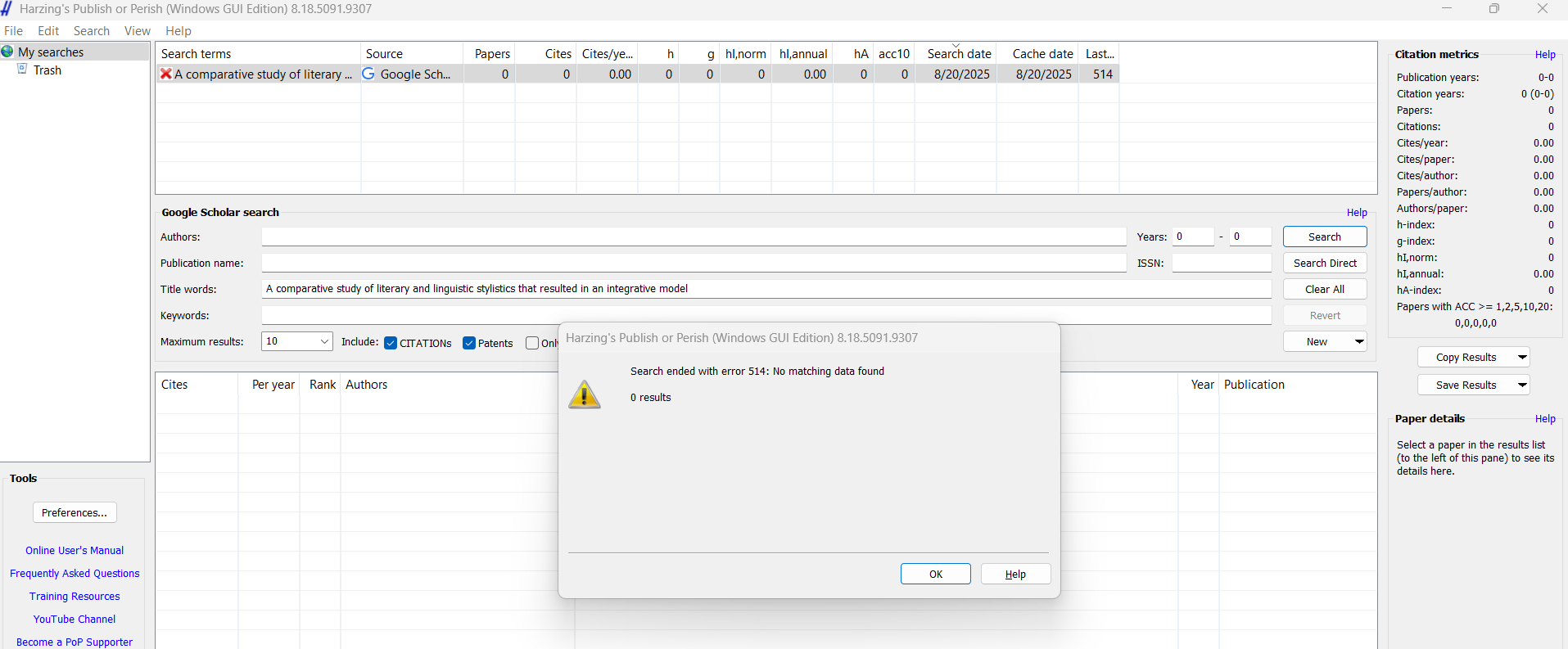Sort by the Search date column header
The width and height of the screenshot is (1568, 649).
pos(956,53)
